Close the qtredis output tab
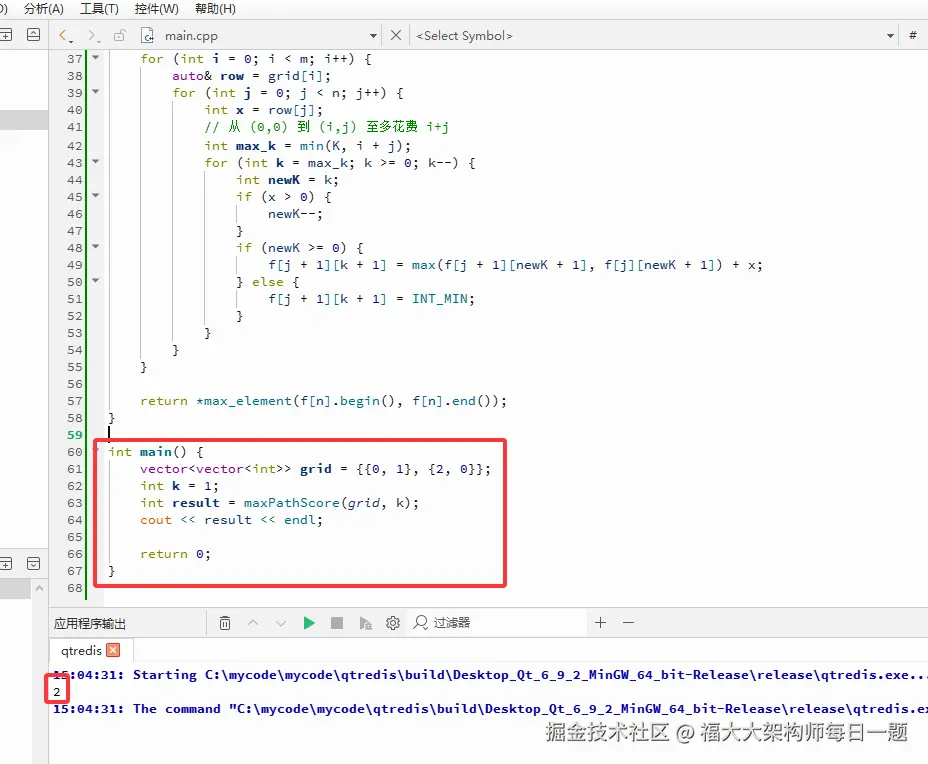The width and height of the screenshot is (928, 764). pyautogui.click(x=113, y=650)
